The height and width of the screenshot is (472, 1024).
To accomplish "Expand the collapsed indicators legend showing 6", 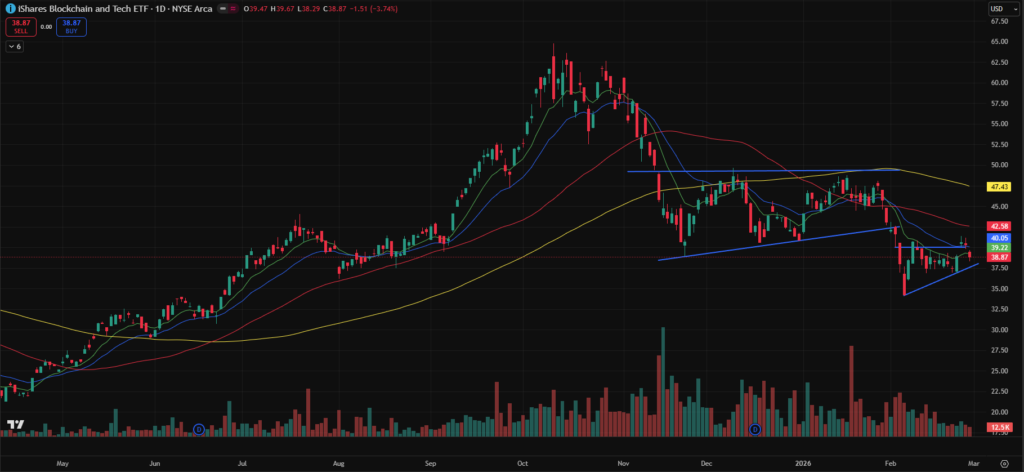I will click(x=14, y=47).
